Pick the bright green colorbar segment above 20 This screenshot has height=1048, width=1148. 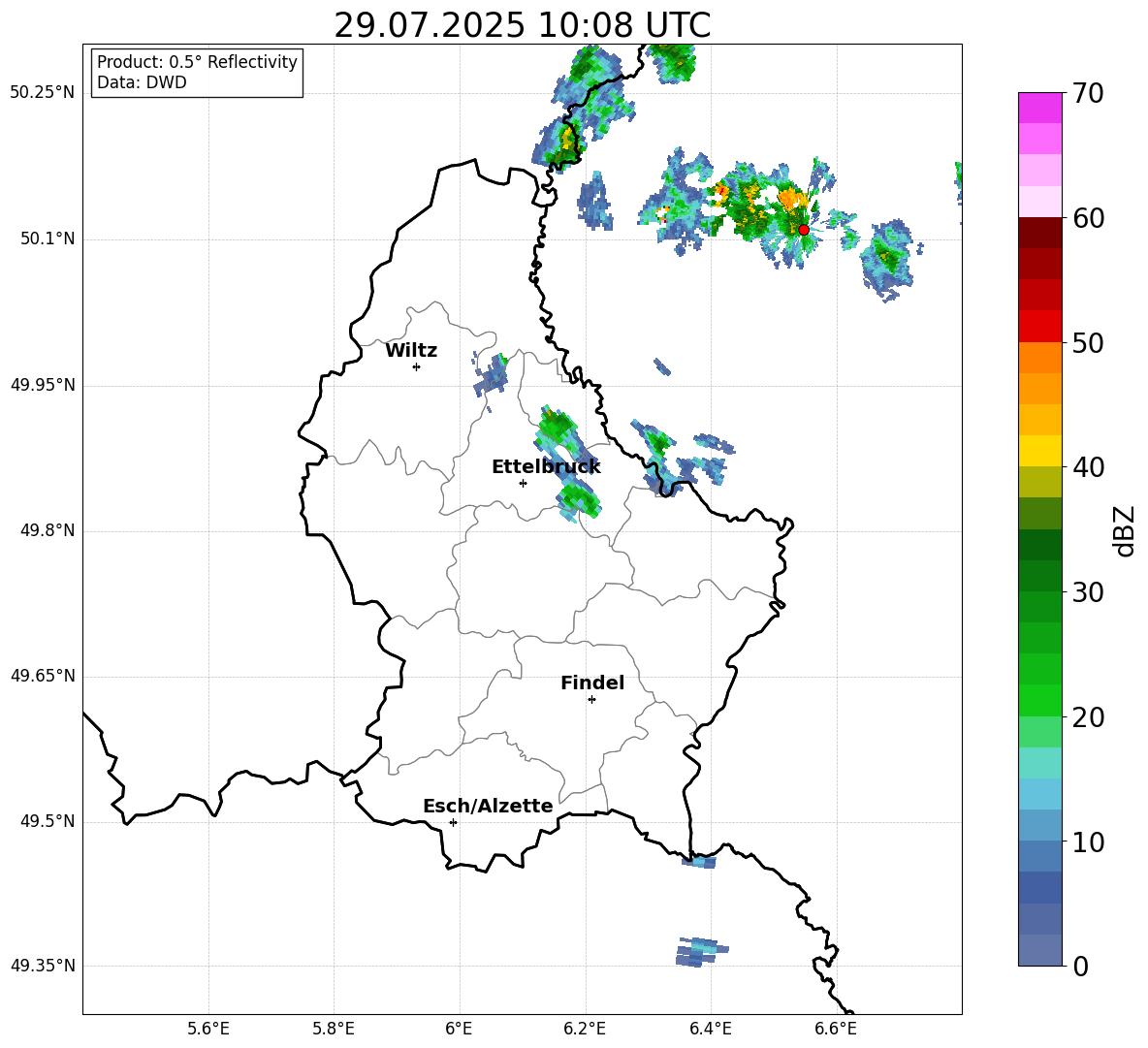click(x=1039, y=701)
